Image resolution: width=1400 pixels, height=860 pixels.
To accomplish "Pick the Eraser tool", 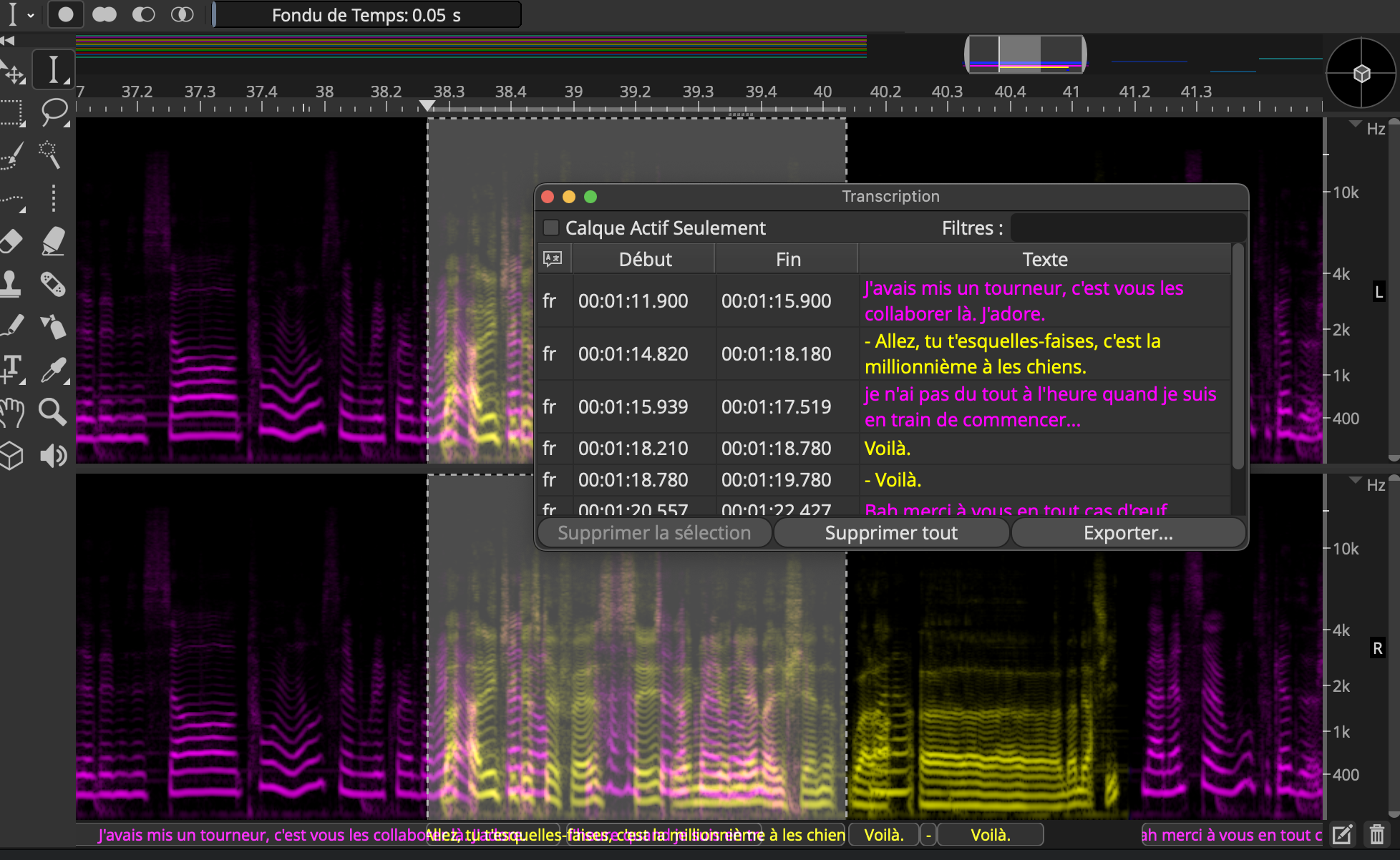I will click(x=13, y=240).
